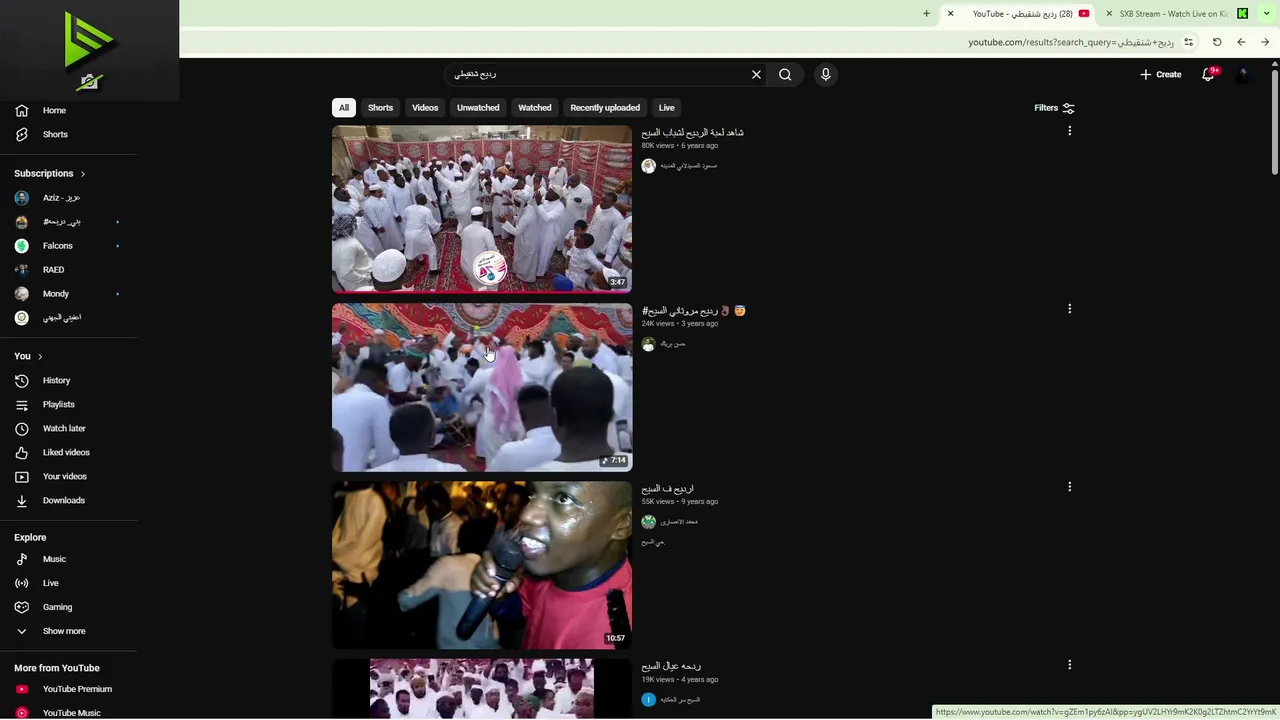Click the magnifier search button
This screenshot has width=1280, height=720.
point(785,74)
